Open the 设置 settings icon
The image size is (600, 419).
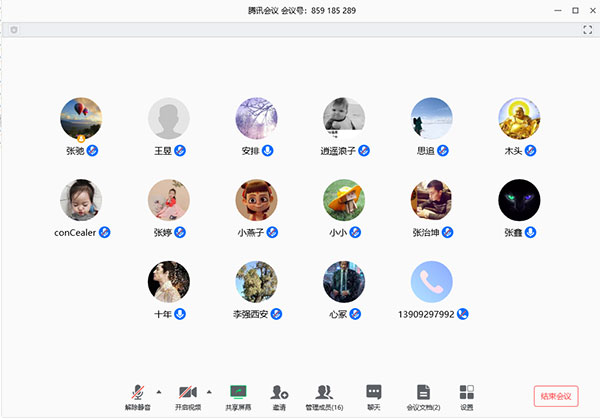[x=467, y=392]
